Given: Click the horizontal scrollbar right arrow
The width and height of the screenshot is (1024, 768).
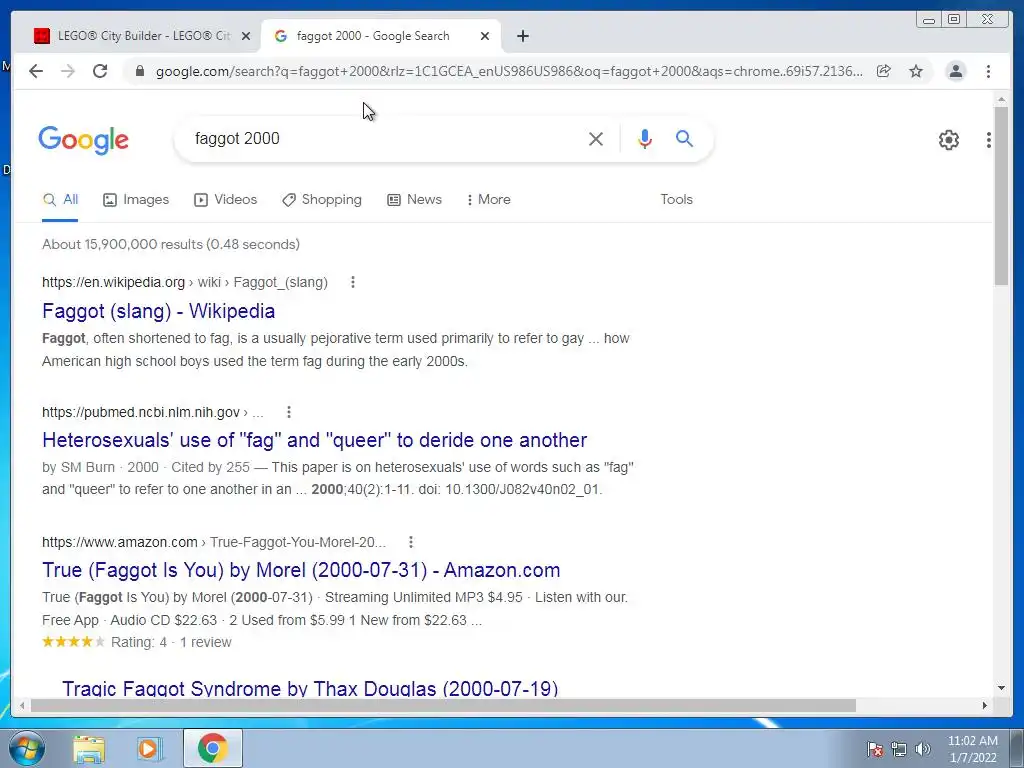Looking at the screenshot, I should coord(985,705).
